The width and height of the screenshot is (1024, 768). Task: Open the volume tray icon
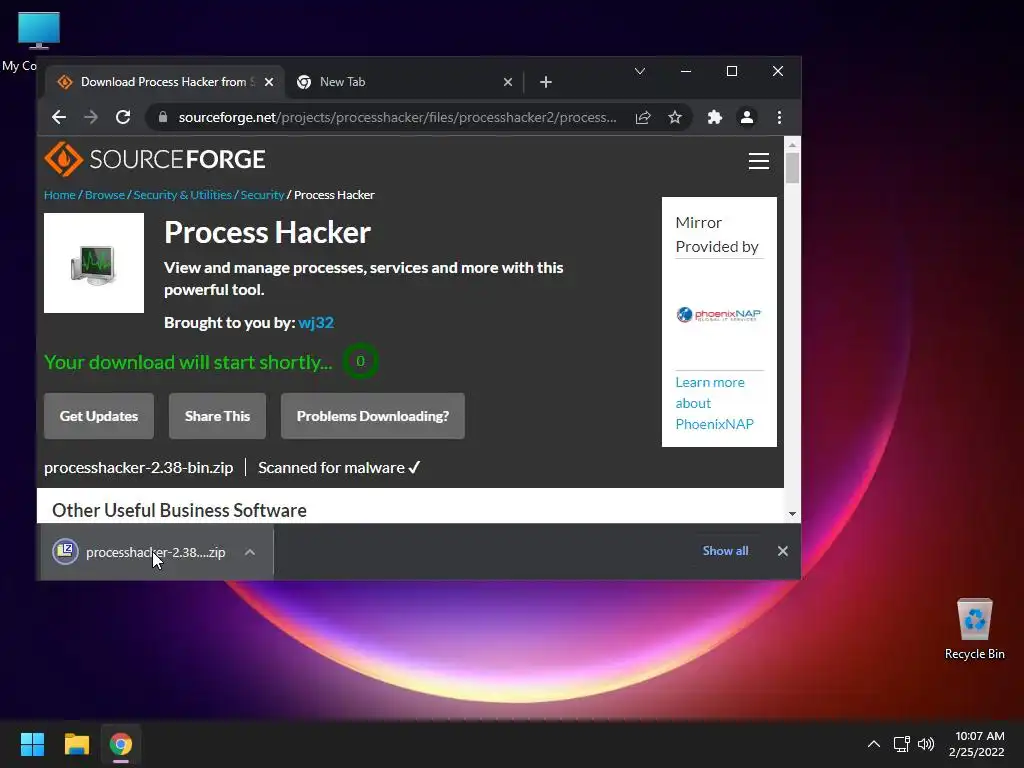tap(926, 744)
